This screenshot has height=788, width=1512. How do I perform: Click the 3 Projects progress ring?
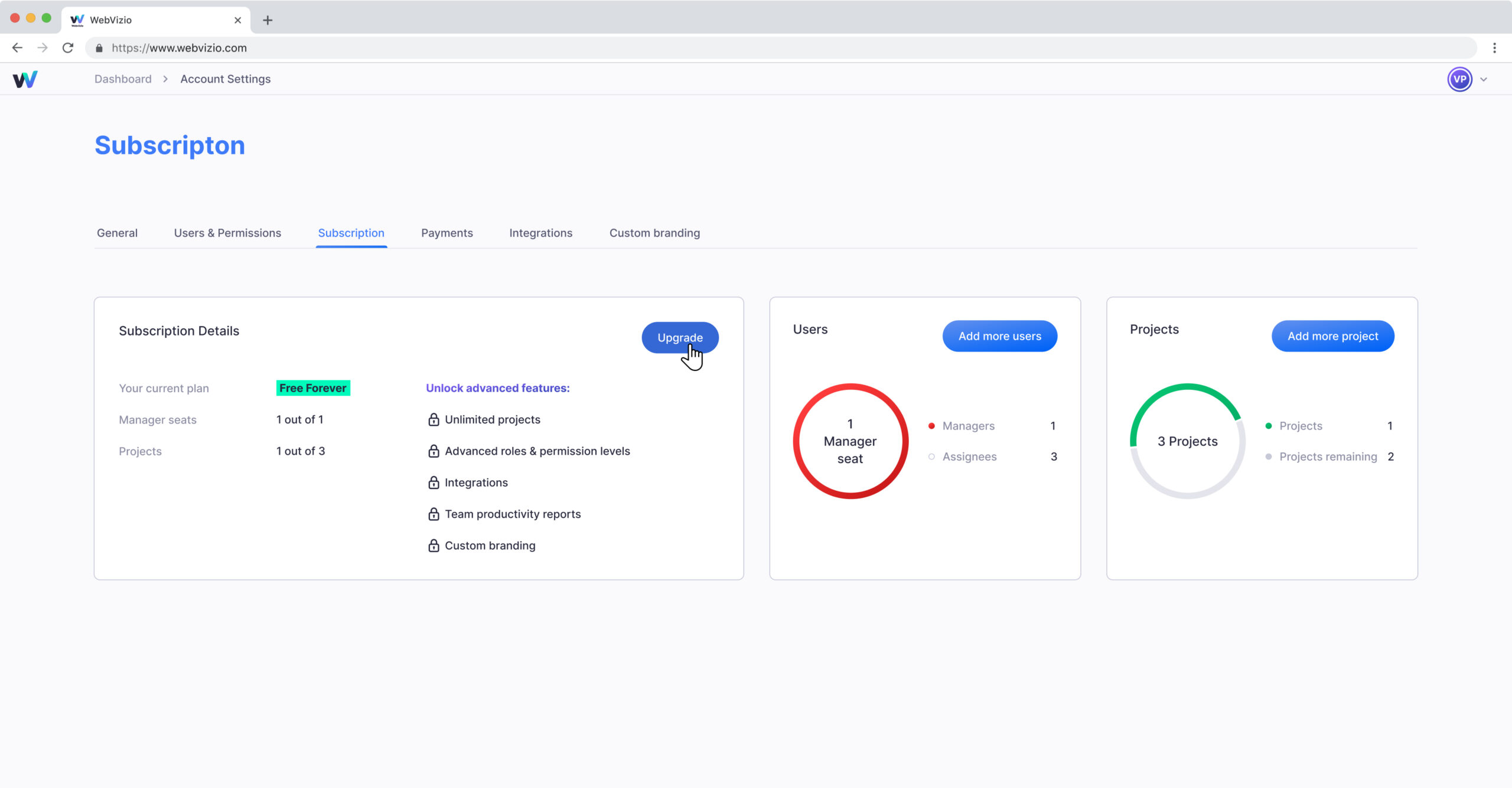(x=1187, y=441)
